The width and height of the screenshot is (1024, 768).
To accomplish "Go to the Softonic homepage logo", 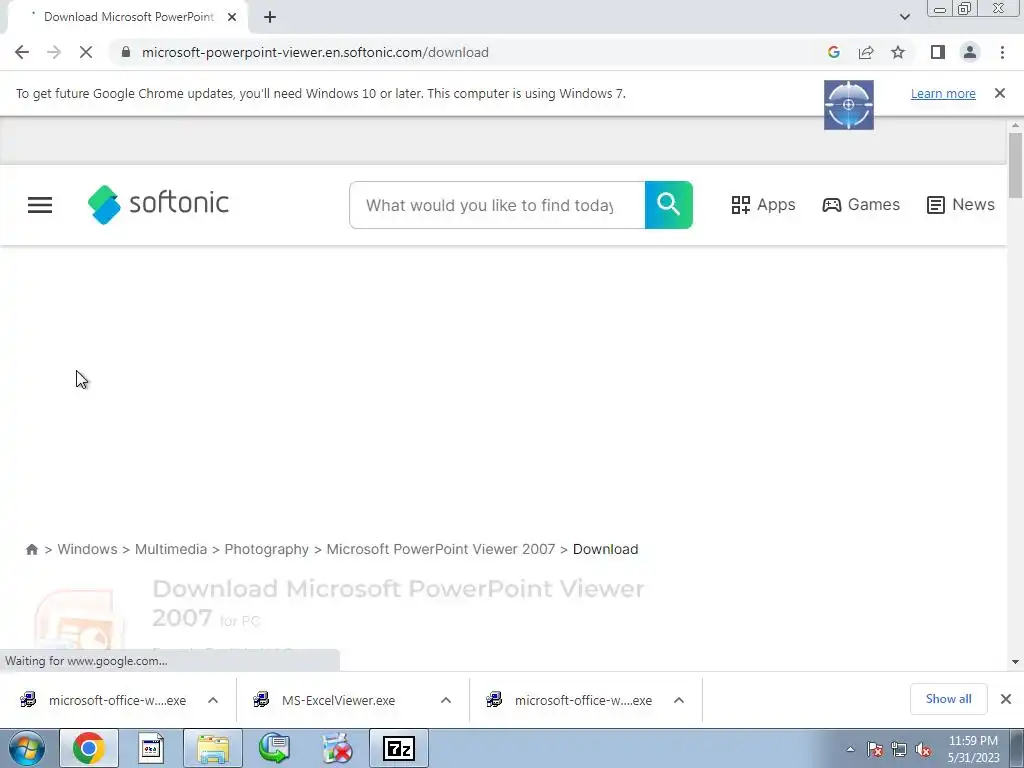I will [158, 204].
